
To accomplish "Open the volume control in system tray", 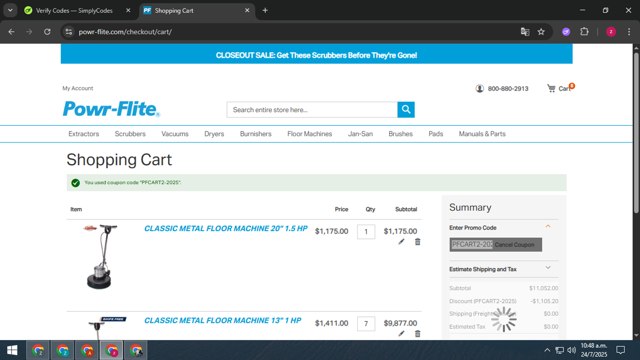I will tap(571, 350).
